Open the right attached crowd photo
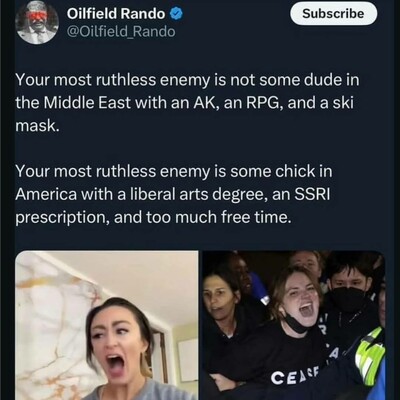 (294, 325)
